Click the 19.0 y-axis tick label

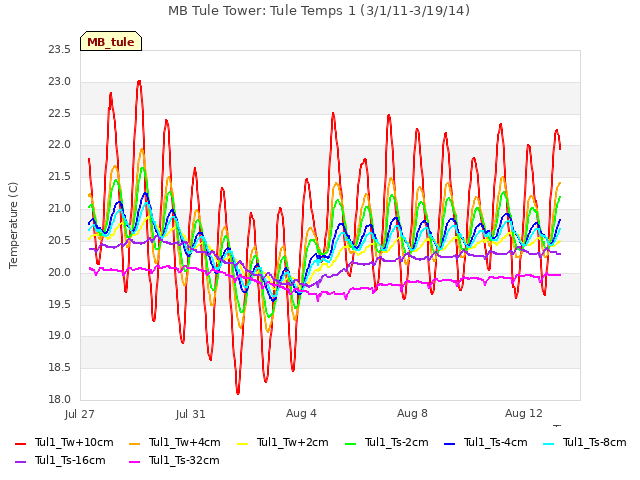60,336
